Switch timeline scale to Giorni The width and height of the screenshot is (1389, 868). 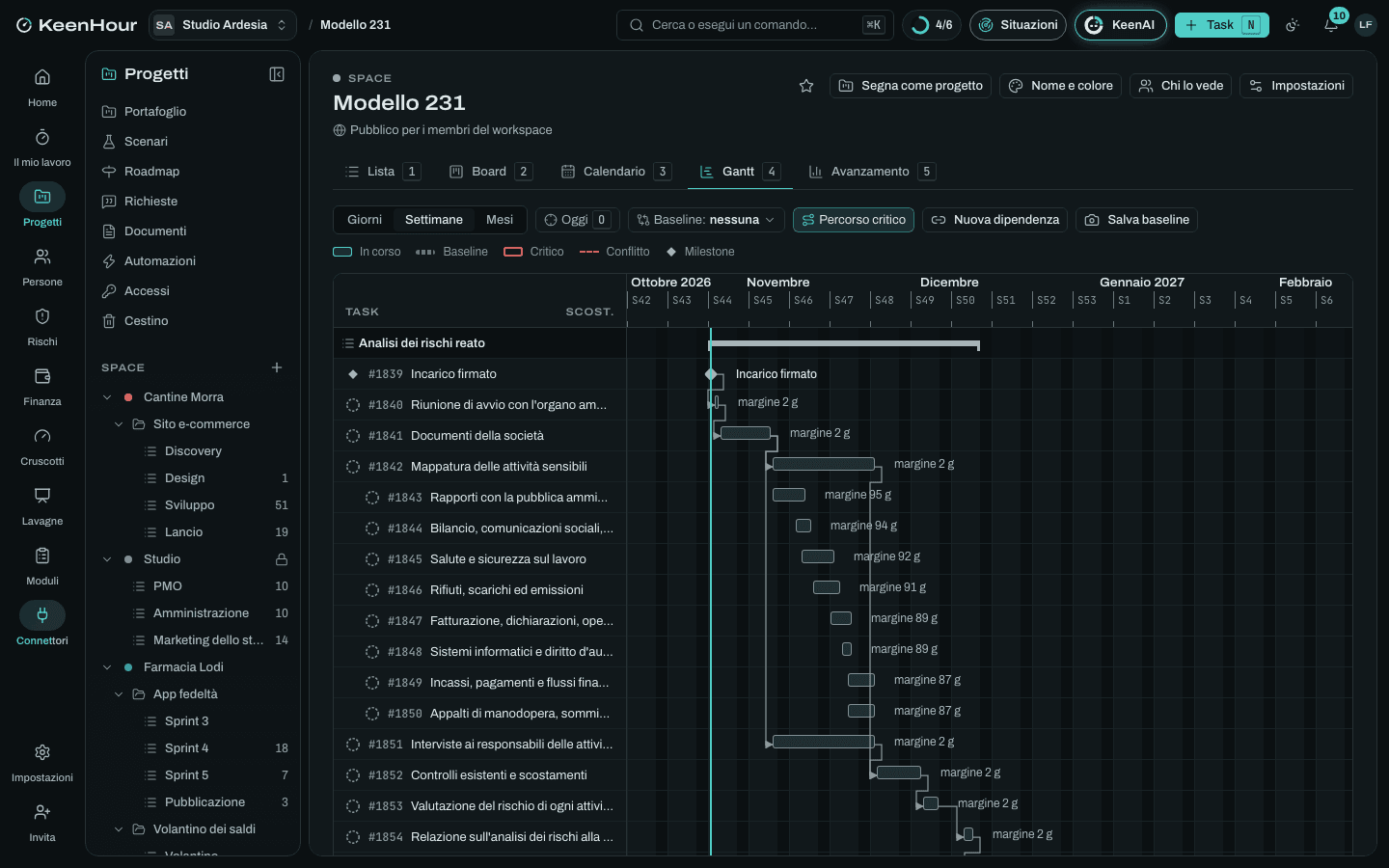click(x=365, y=220)
